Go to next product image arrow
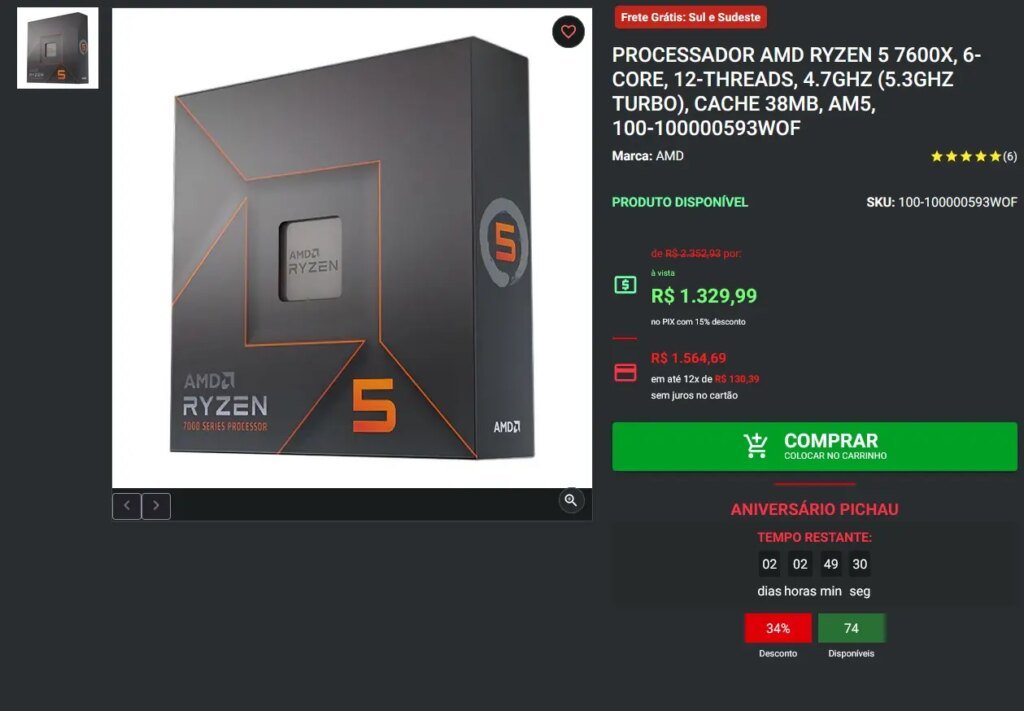Viewport: 1024px width, 711px height. coord(156,506)
